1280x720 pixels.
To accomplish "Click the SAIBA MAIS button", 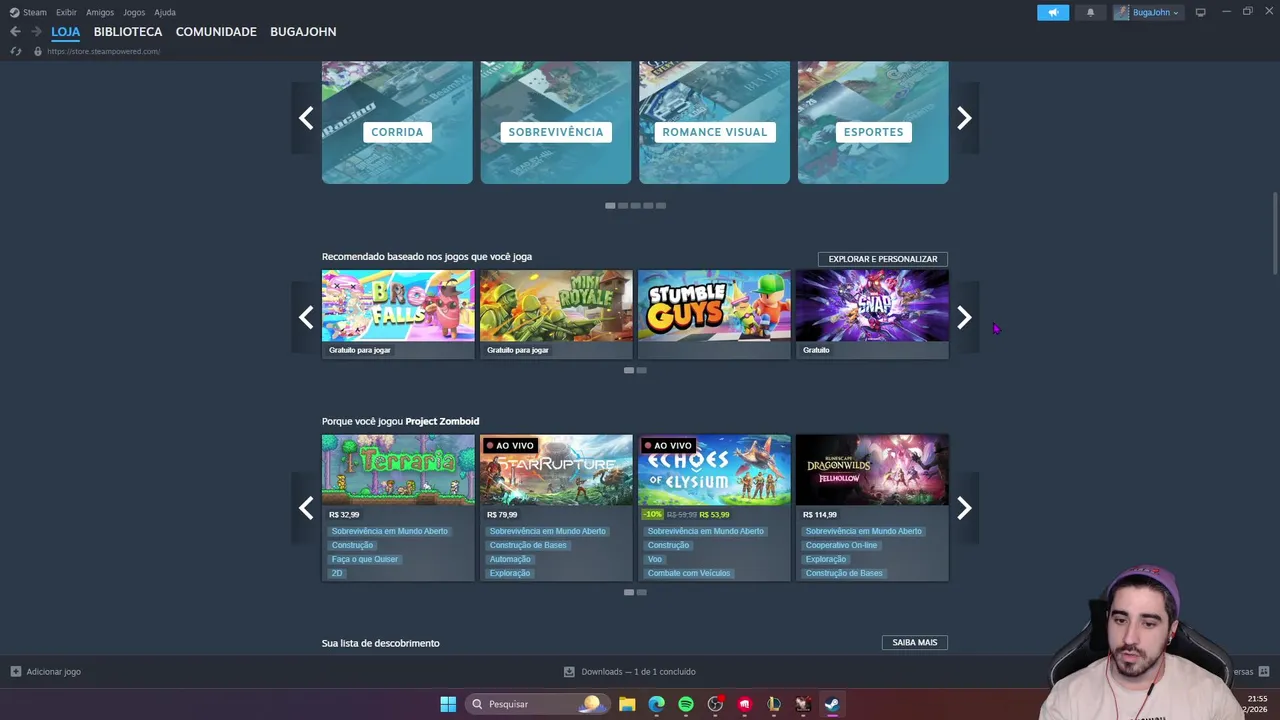I will 914,643.
